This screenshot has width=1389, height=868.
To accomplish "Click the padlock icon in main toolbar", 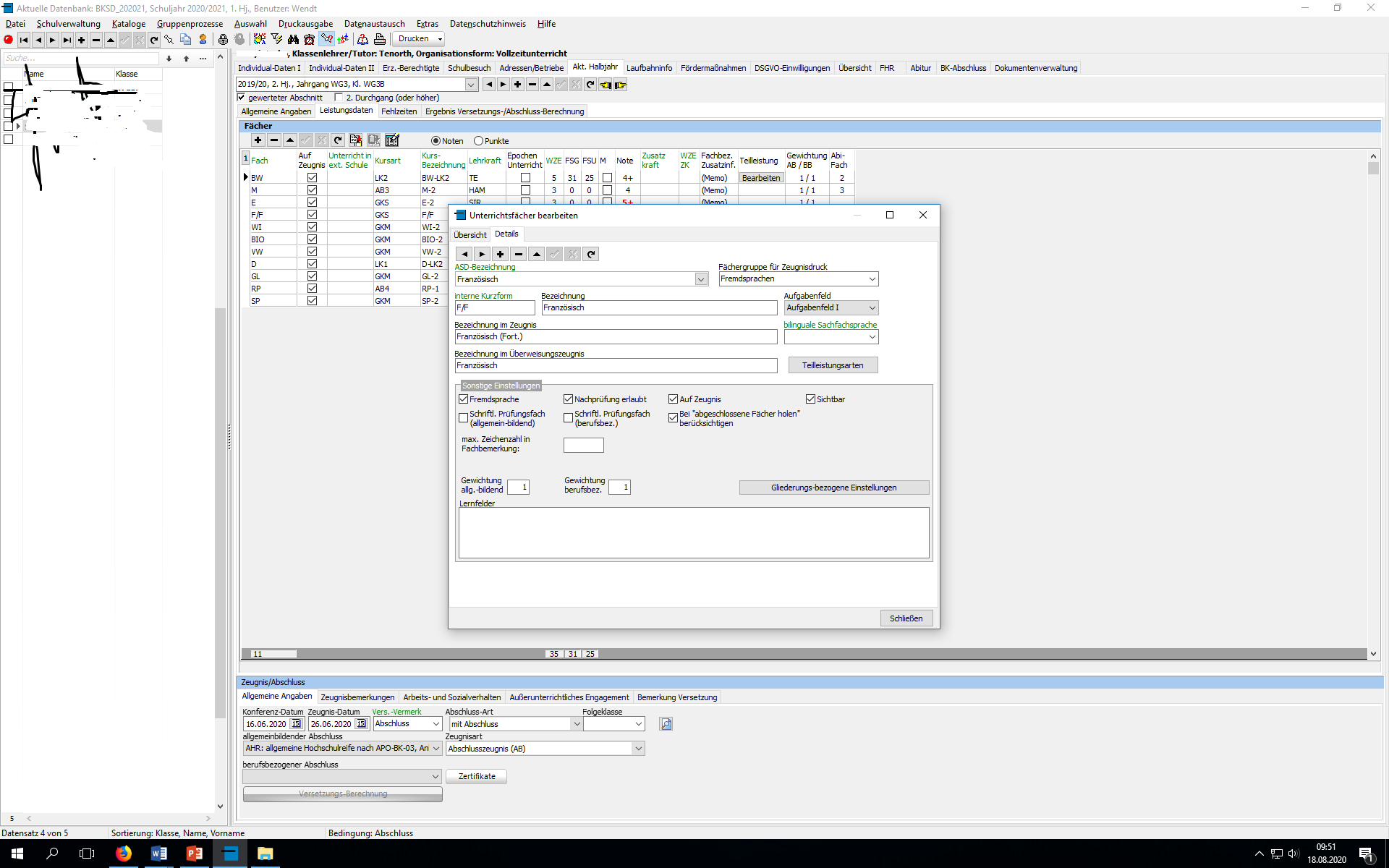I will pos(223,40).
